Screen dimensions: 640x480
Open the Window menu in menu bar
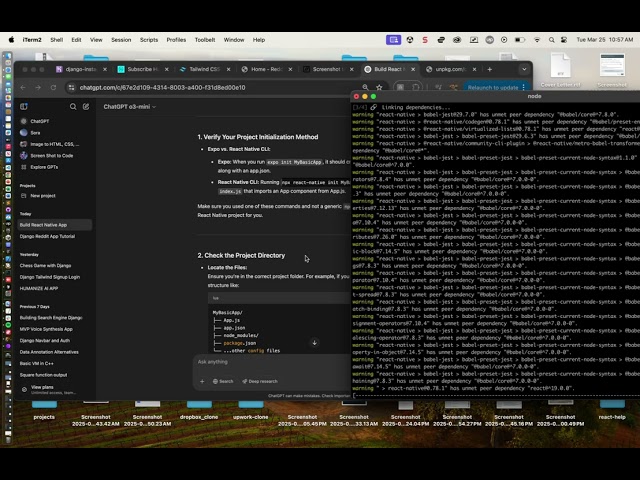[234, 40]
